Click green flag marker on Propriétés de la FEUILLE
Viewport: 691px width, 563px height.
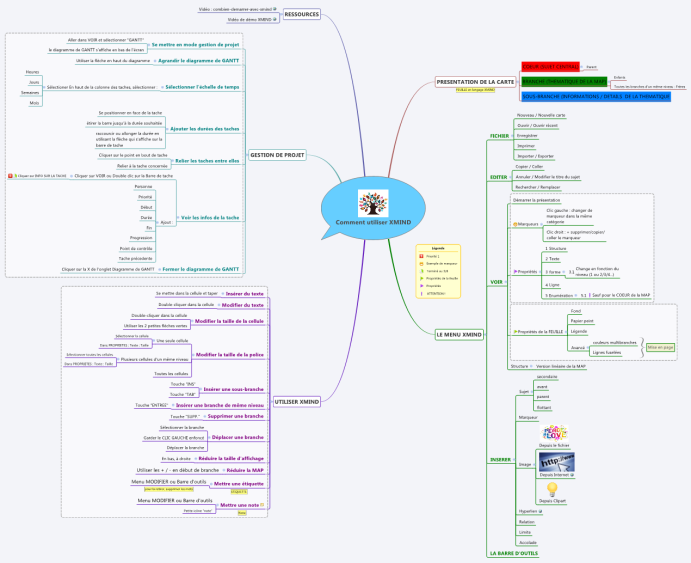515,332
